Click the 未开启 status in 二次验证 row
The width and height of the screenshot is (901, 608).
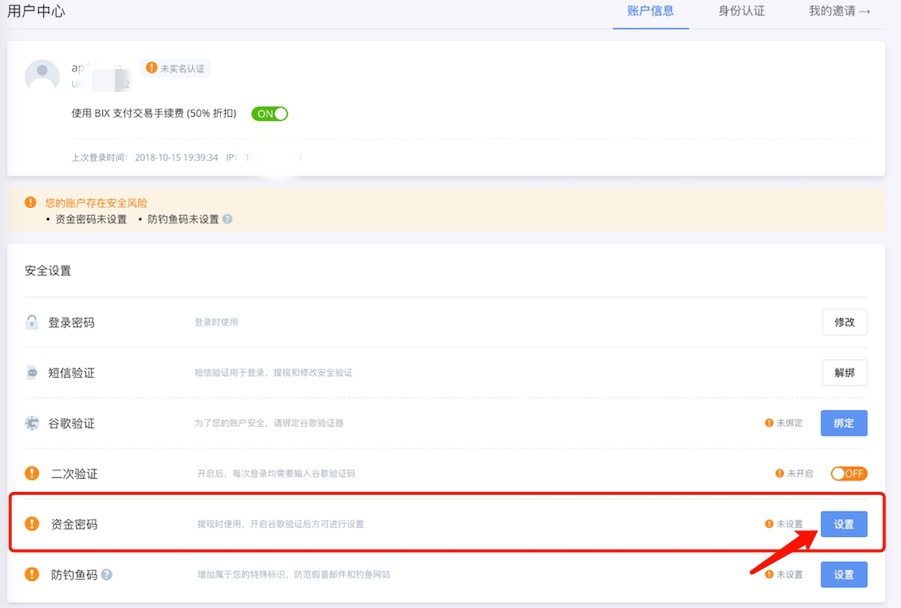[x=794, y=474]
